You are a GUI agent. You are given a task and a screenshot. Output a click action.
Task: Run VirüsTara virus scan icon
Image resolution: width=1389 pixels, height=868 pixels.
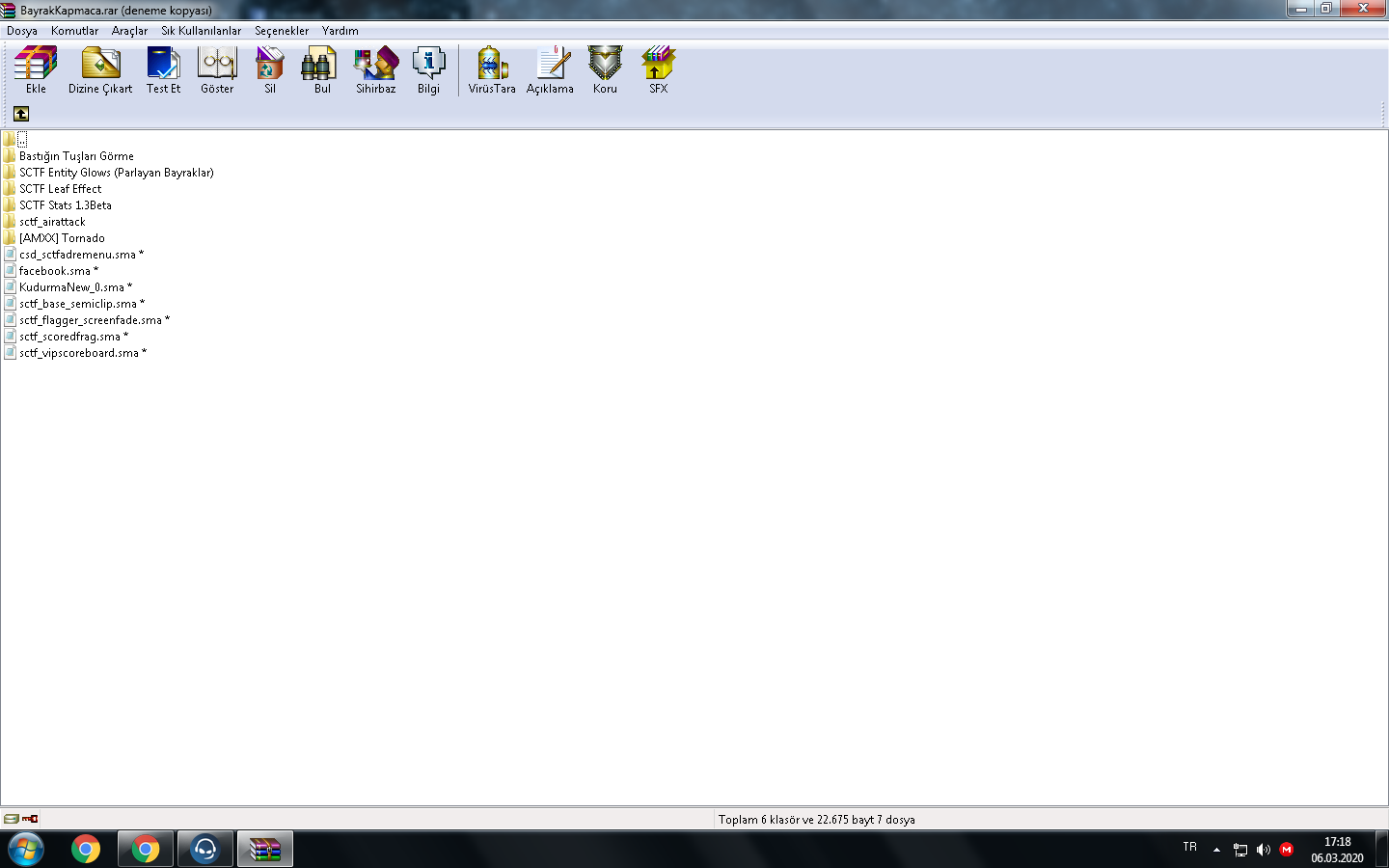pos(492,64)
